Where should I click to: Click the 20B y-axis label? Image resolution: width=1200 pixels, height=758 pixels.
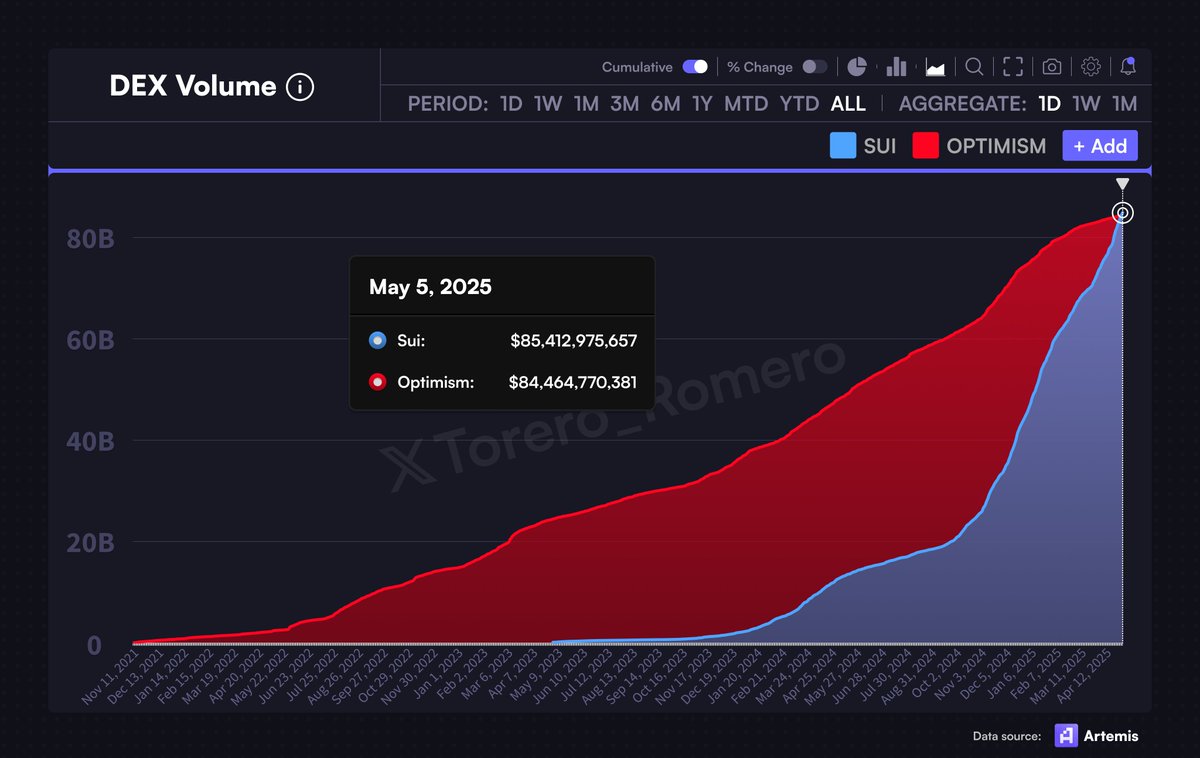(x=91, y=544)
